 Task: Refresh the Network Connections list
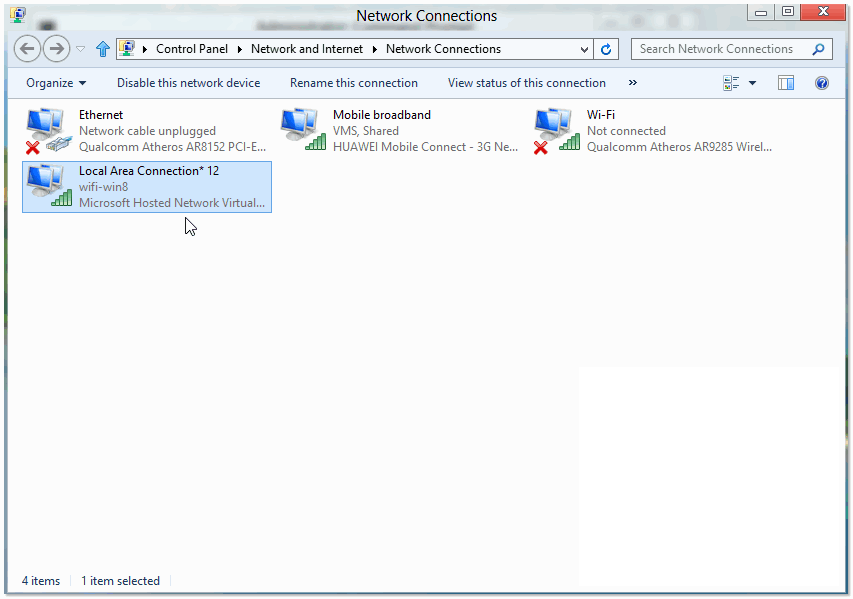[x=607, y=49]
